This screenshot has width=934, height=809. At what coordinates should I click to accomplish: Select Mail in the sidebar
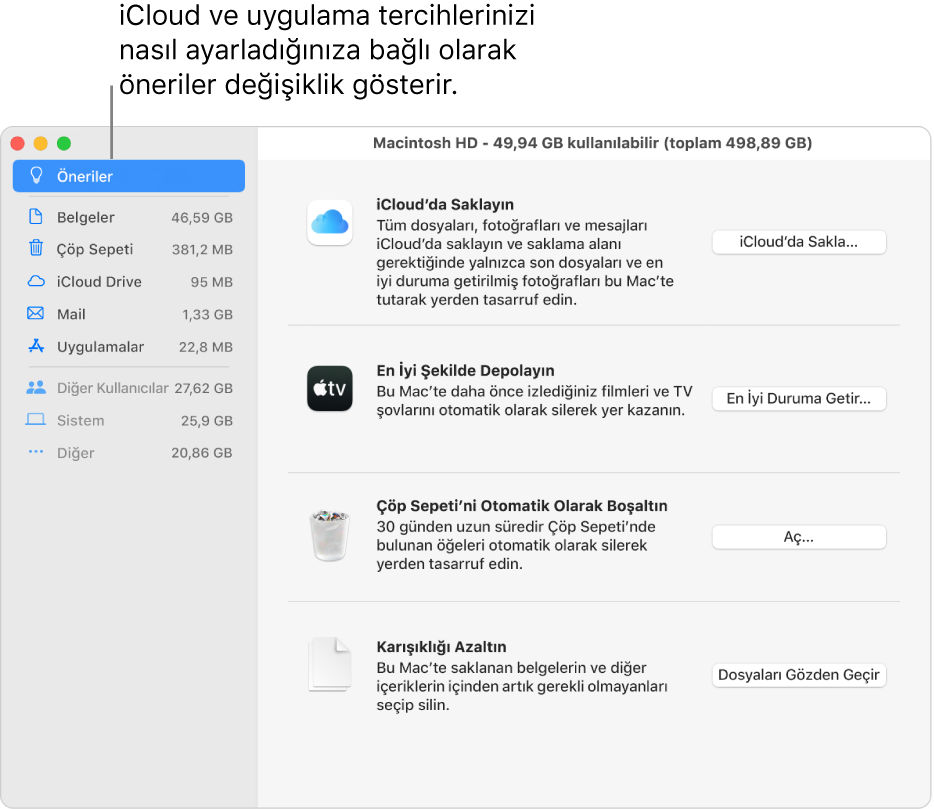coord(130,314)
